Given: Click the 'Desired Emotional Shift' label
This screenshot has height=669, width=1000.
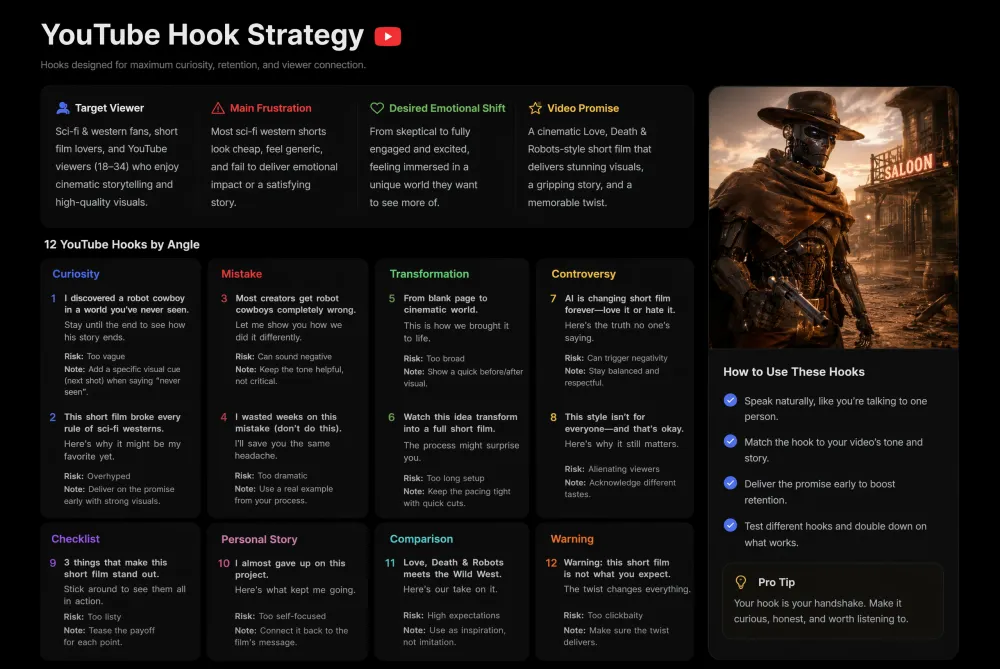Looking at the screenshot, I should pos(447,108).
